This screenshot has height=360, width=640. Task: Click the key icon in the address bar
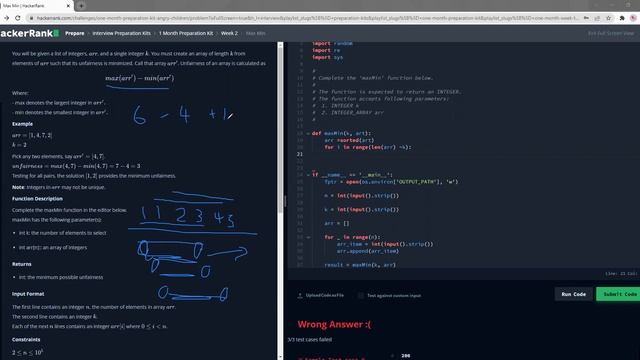587,18
